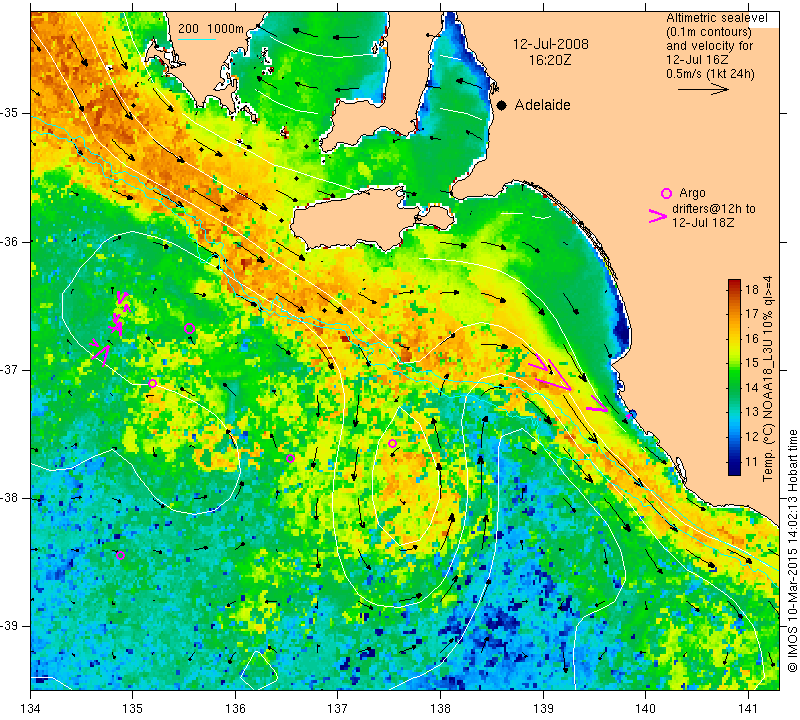Click the '12-Jul 18Z' drifter legend text

pyautogui.click(x=703, y=223)
